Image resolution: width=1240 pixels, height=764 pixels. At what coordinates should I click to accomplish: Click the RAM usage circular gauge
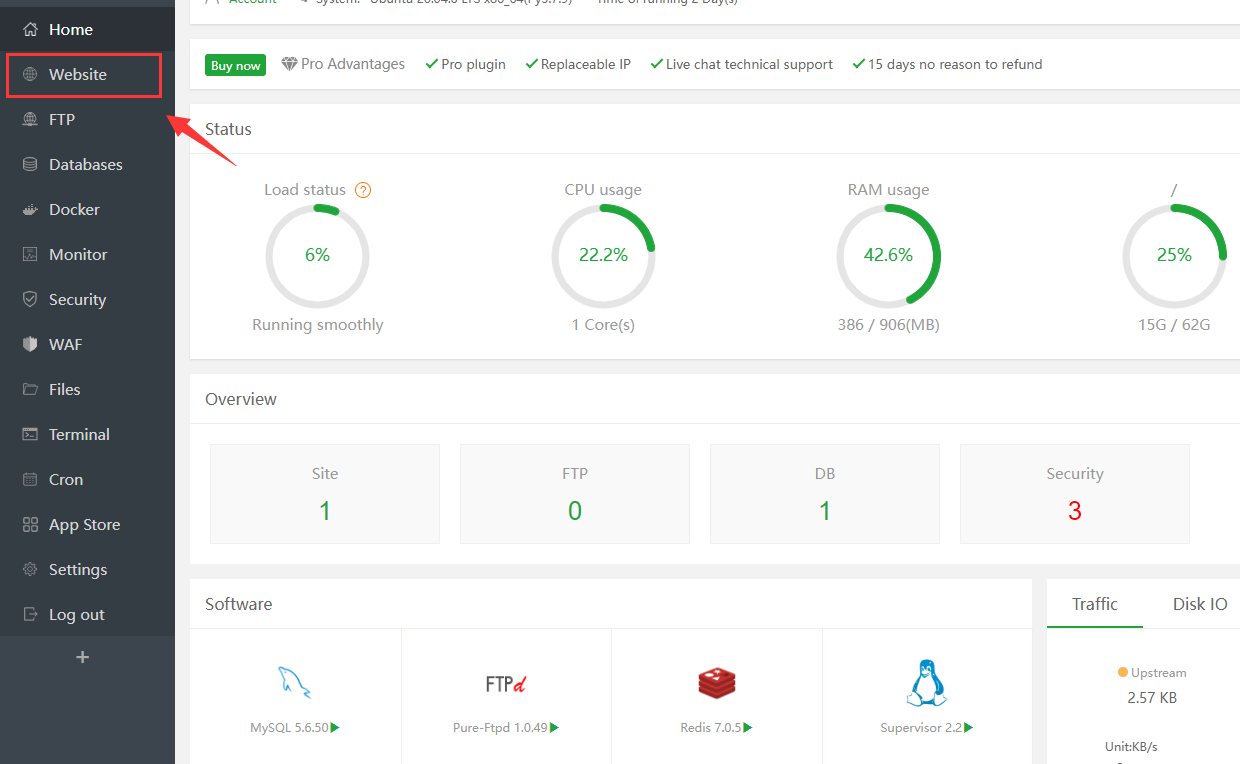(888, 256)
